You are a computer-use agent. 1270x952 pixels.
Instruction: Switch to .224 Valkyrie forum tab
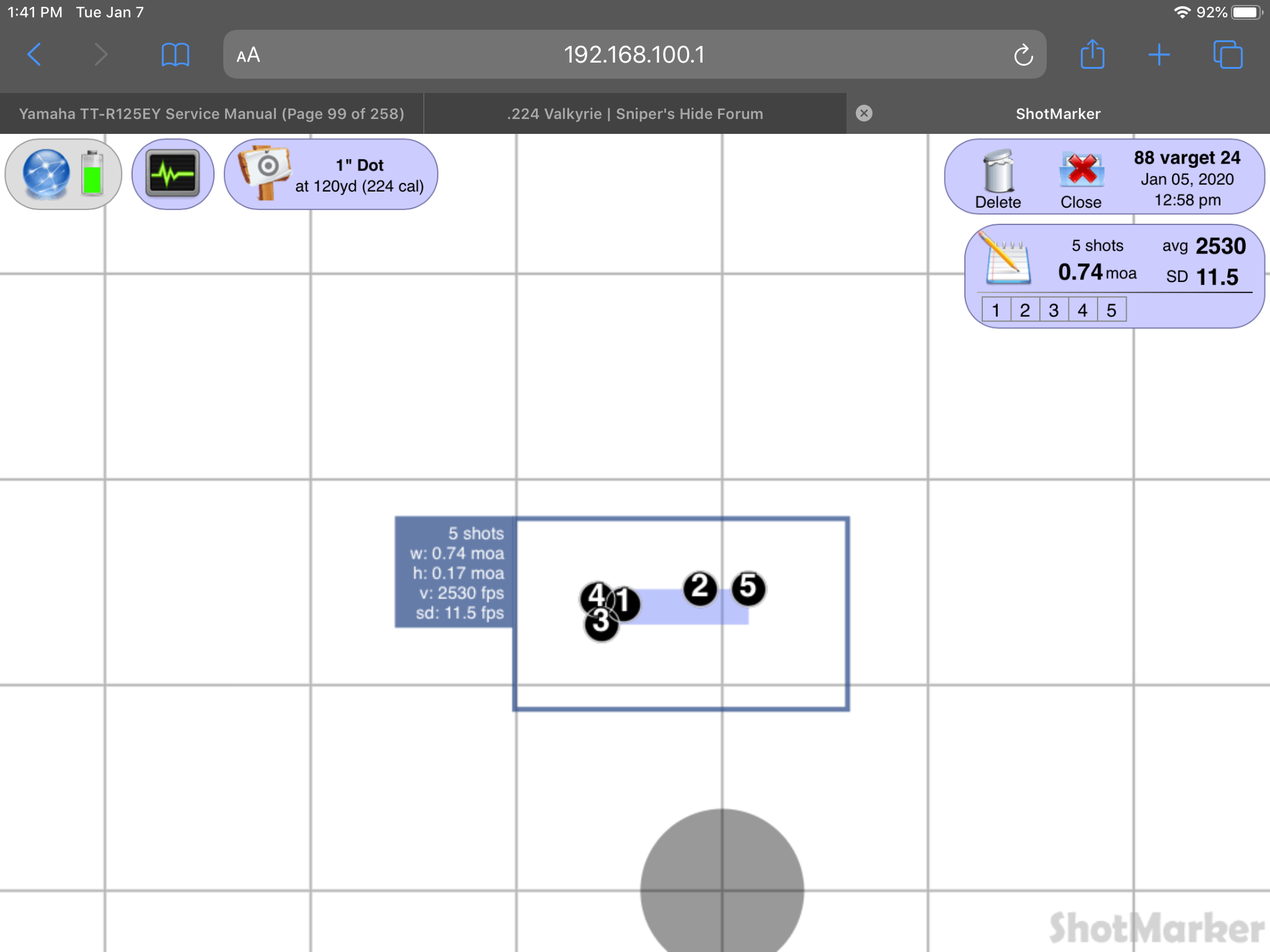click(634, 113)
